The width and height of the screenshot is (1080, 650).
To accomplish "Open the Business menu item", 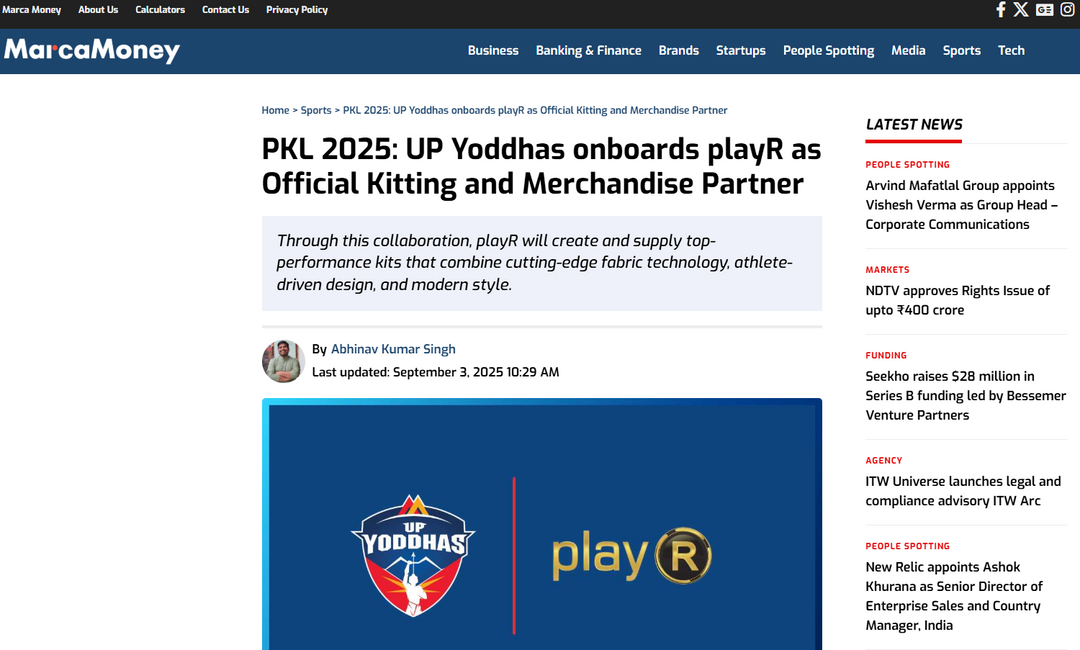I will point(492,50).
